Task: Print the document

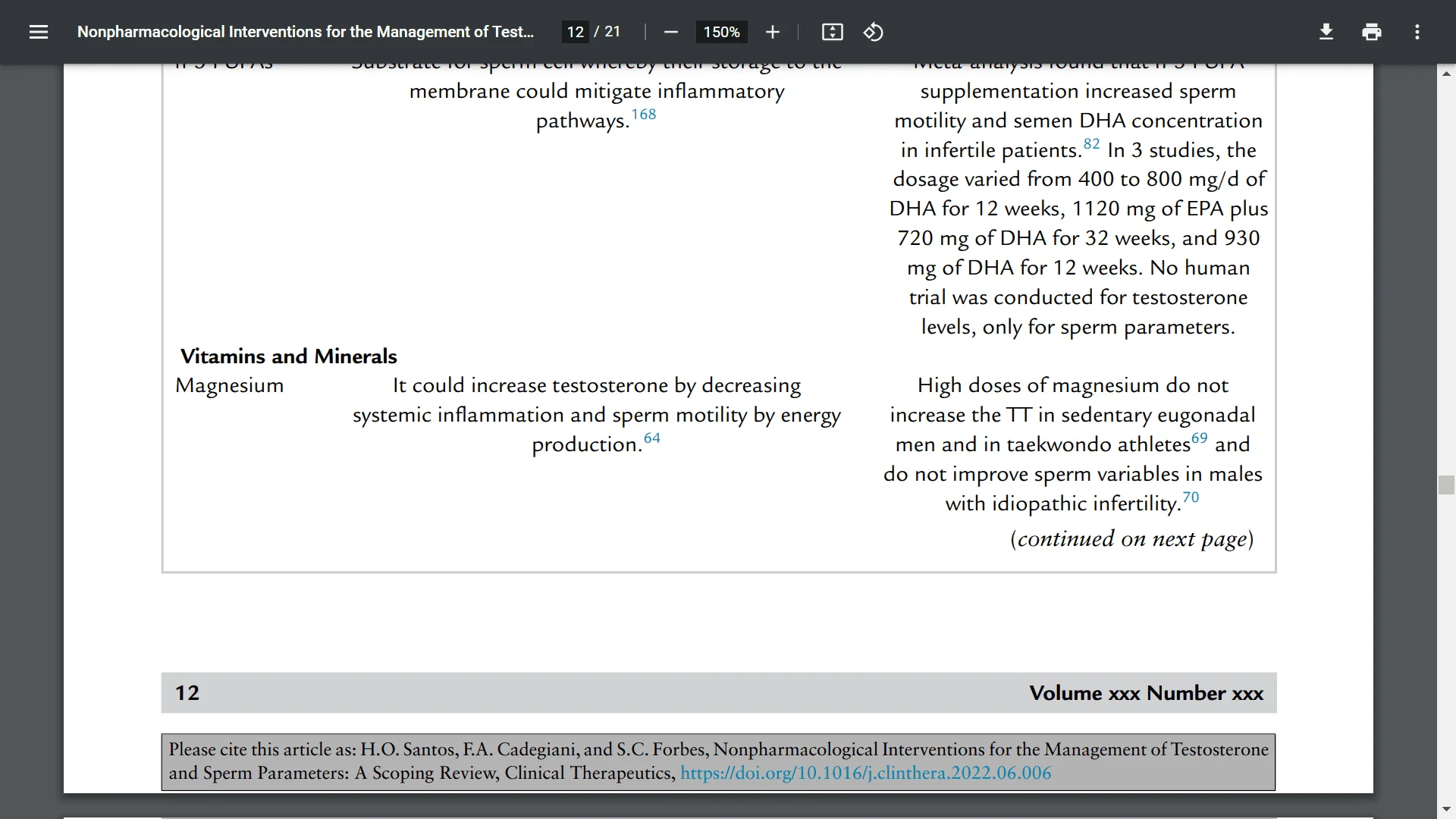Action: point(1372,32)
